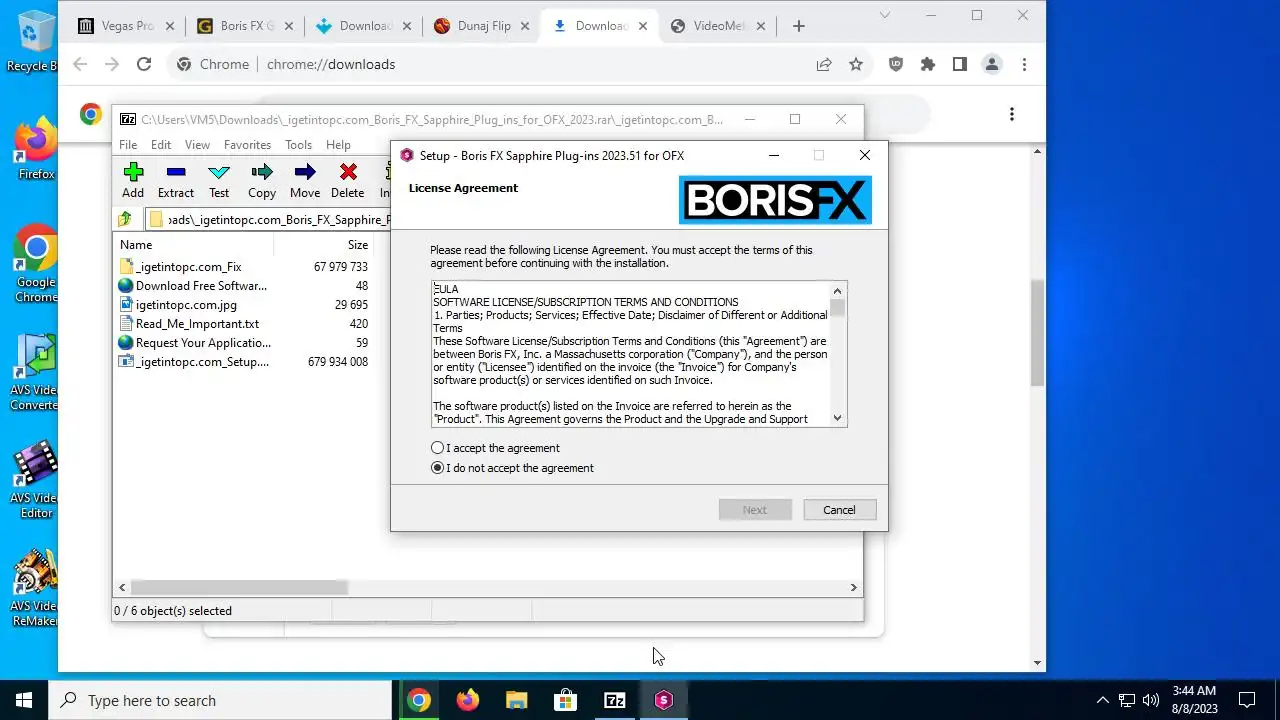Open Chrome tab search chevron
1280x720 pixels.
click(886, 15)
